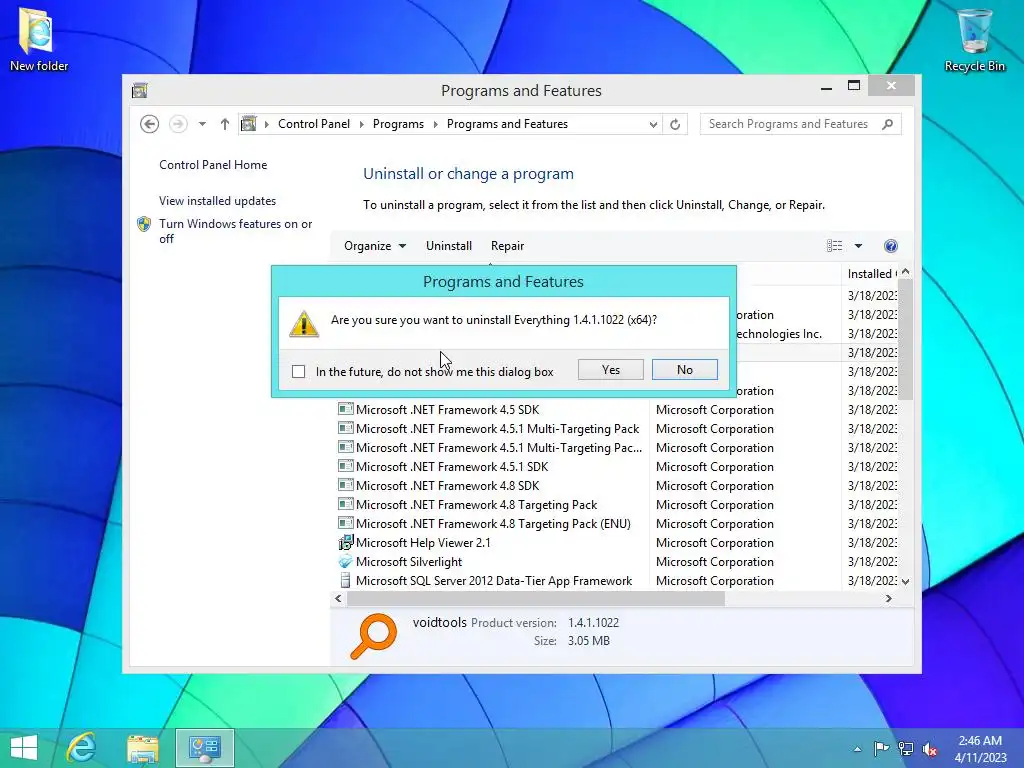The width and height of the screenshot is (1024, 768).
Task: Click Uninstall in the toolbar
Action: (x=449, y=246)
